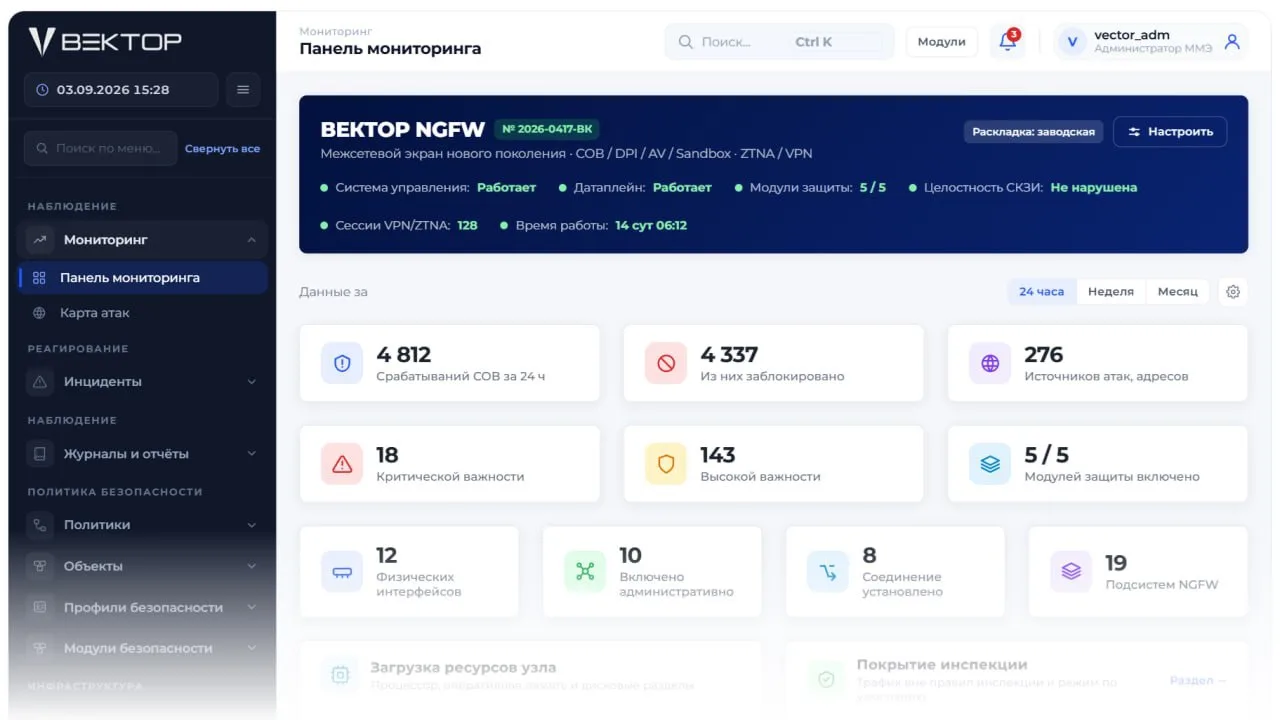Open dashboard settings gear icon
This screenshot has width=1280, height=720.
1233,292
